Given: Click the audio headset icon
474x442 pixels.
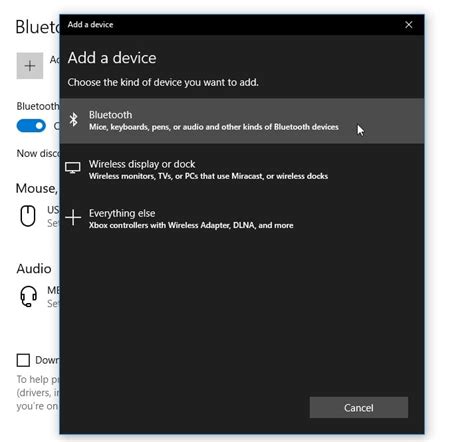Looking at the screenshot, I should click(x=29, y=296).
